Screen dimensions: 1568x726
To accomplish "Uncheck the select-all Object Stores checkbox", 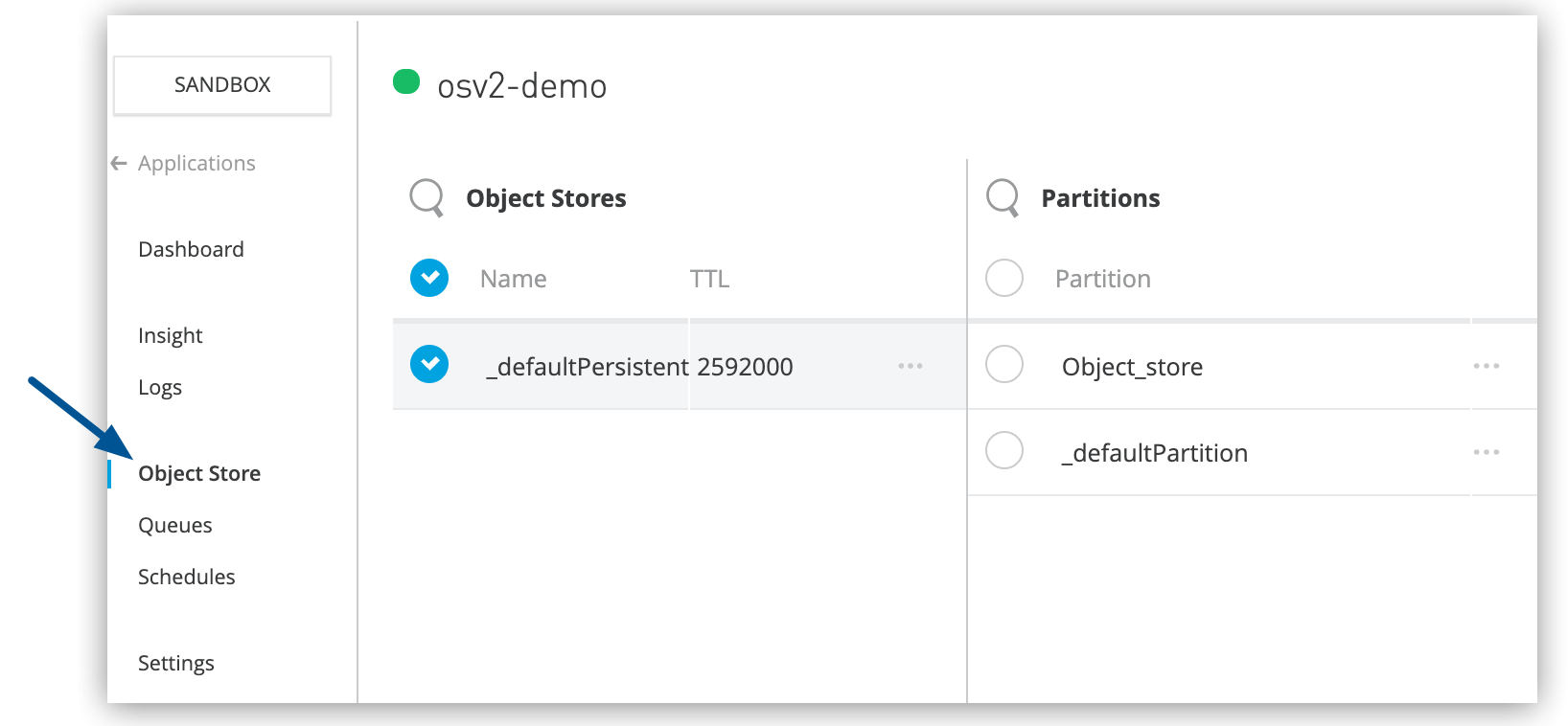I will (429, 278).
